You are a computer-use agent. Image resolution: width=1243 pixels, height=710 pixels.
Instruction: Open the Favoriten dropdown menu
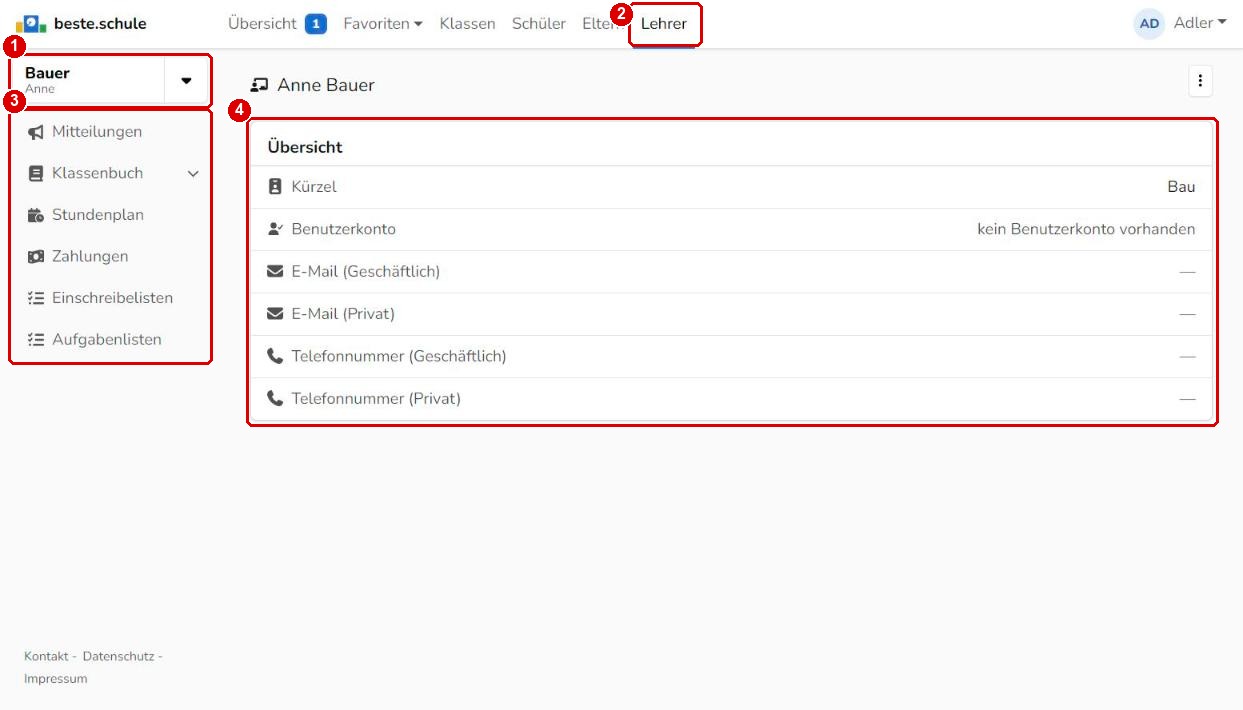[x=383, y=24]
